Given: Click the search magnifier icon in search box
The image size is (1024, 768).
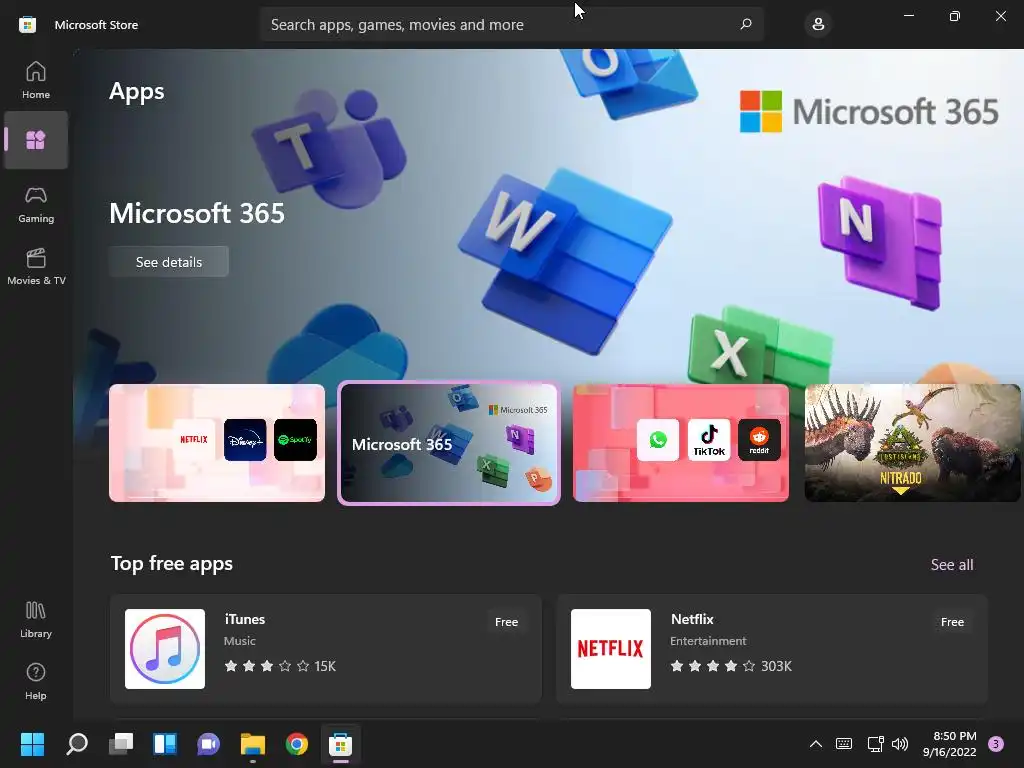Looking at the screenshot, I should (746, 24).
